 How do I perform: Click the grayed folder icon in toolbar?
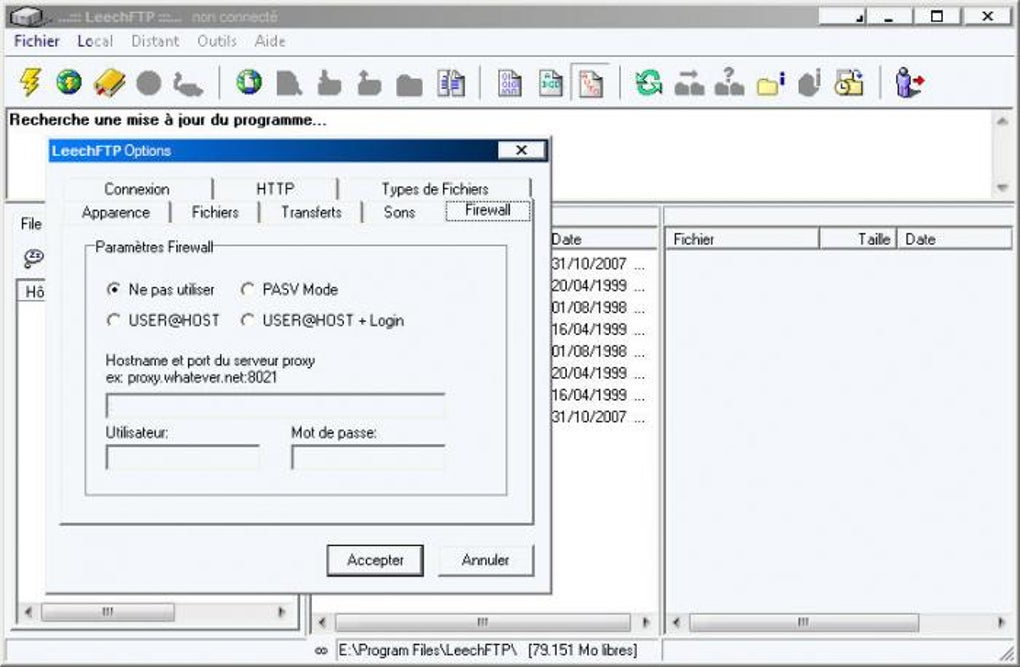coord(409,85)
